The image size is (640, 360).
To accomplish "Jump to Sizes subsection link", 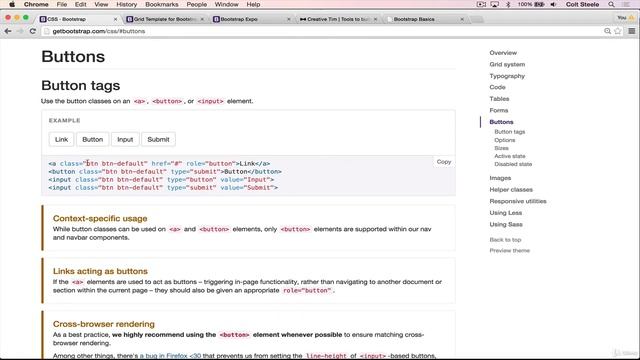I will coord(502,148).
